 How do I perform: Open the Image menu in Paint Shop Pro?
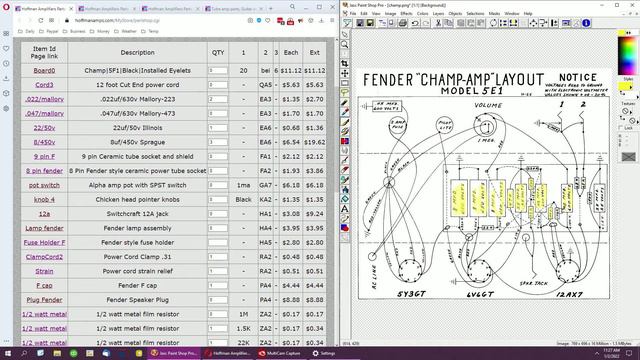pyautogui.click(x=390, y=13)
